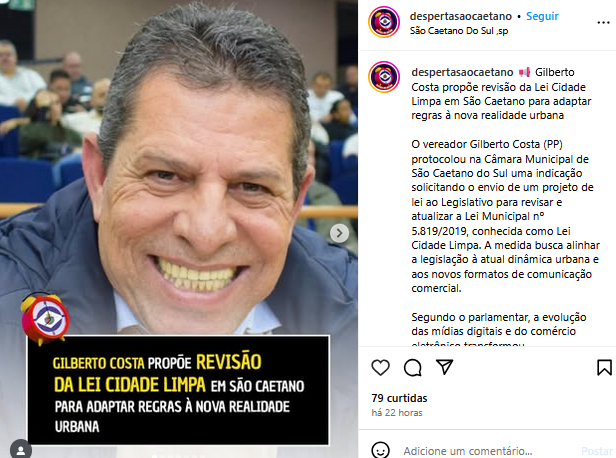Like the post with the heart icon
The width and height of the screenshot is (616, 458).
(x=380, y=368)
